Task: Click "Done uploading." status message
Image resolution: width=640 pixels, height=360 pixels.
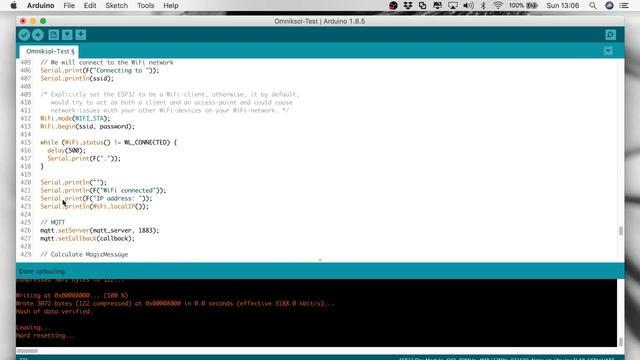Action: point(42,271)
